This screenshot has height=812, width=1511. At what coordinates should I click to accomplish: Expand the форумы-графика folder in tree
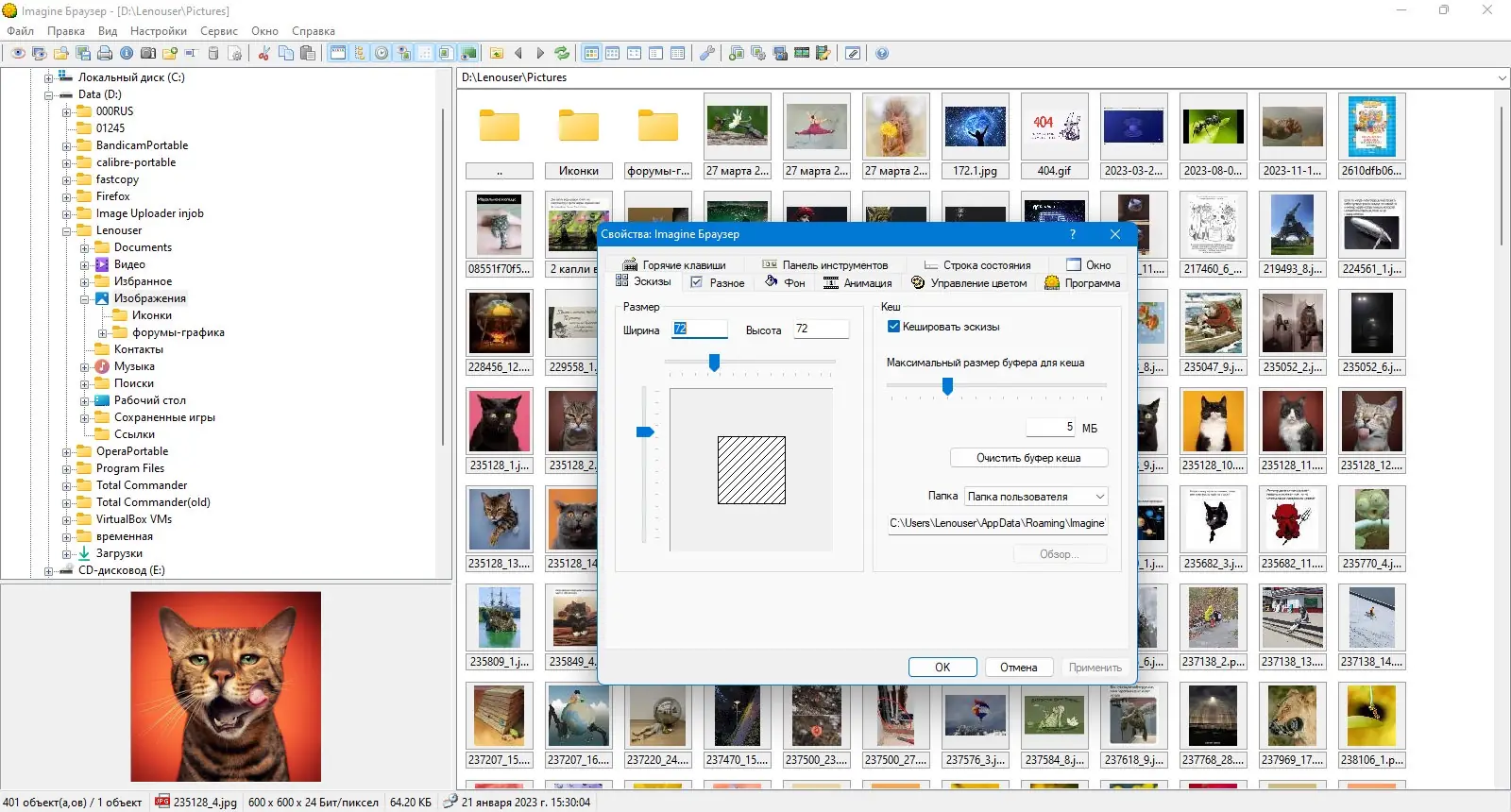click(102, 333)
